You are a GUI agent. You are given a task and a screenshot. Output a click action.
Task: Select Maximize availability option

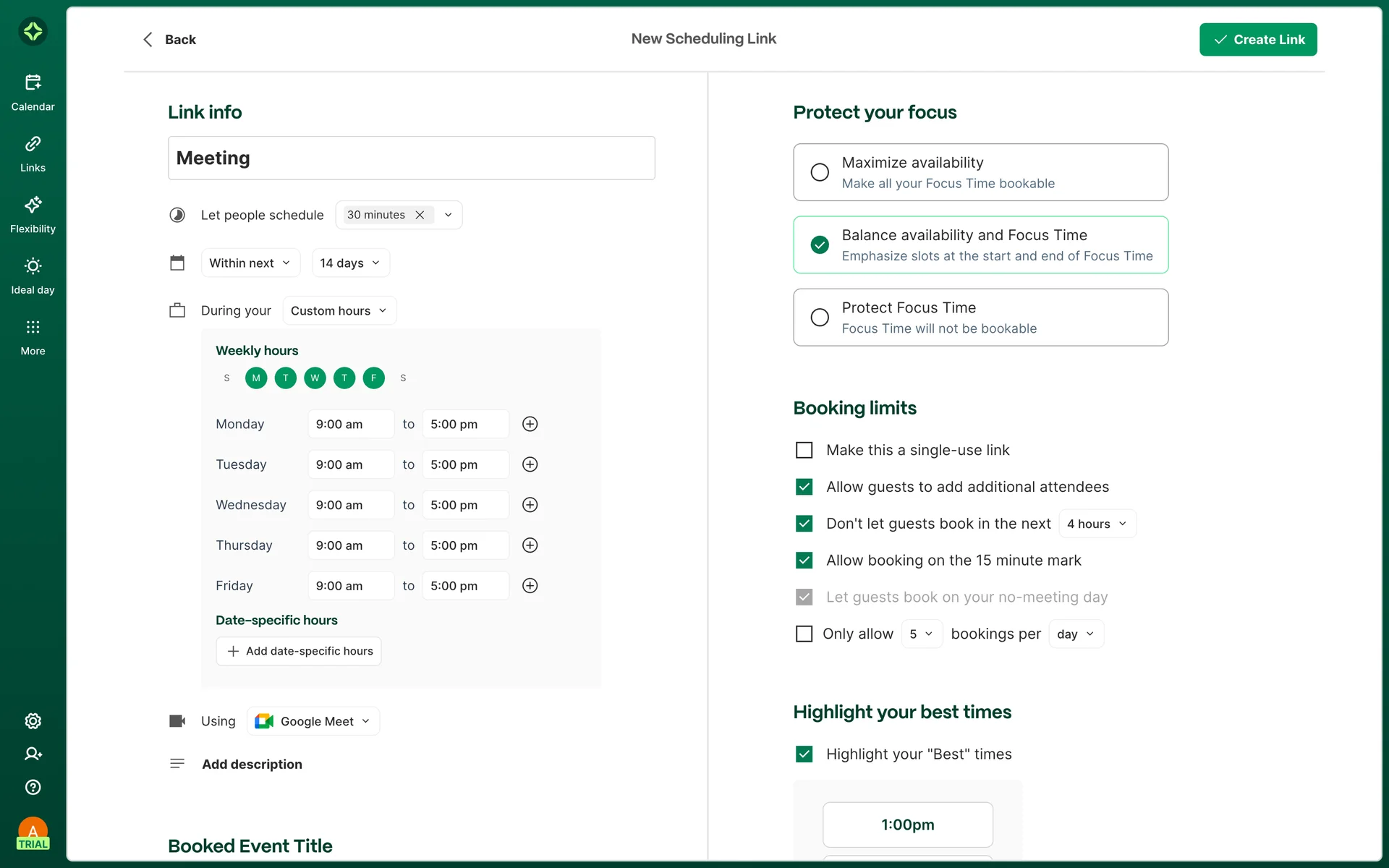(x=820, y=172)
